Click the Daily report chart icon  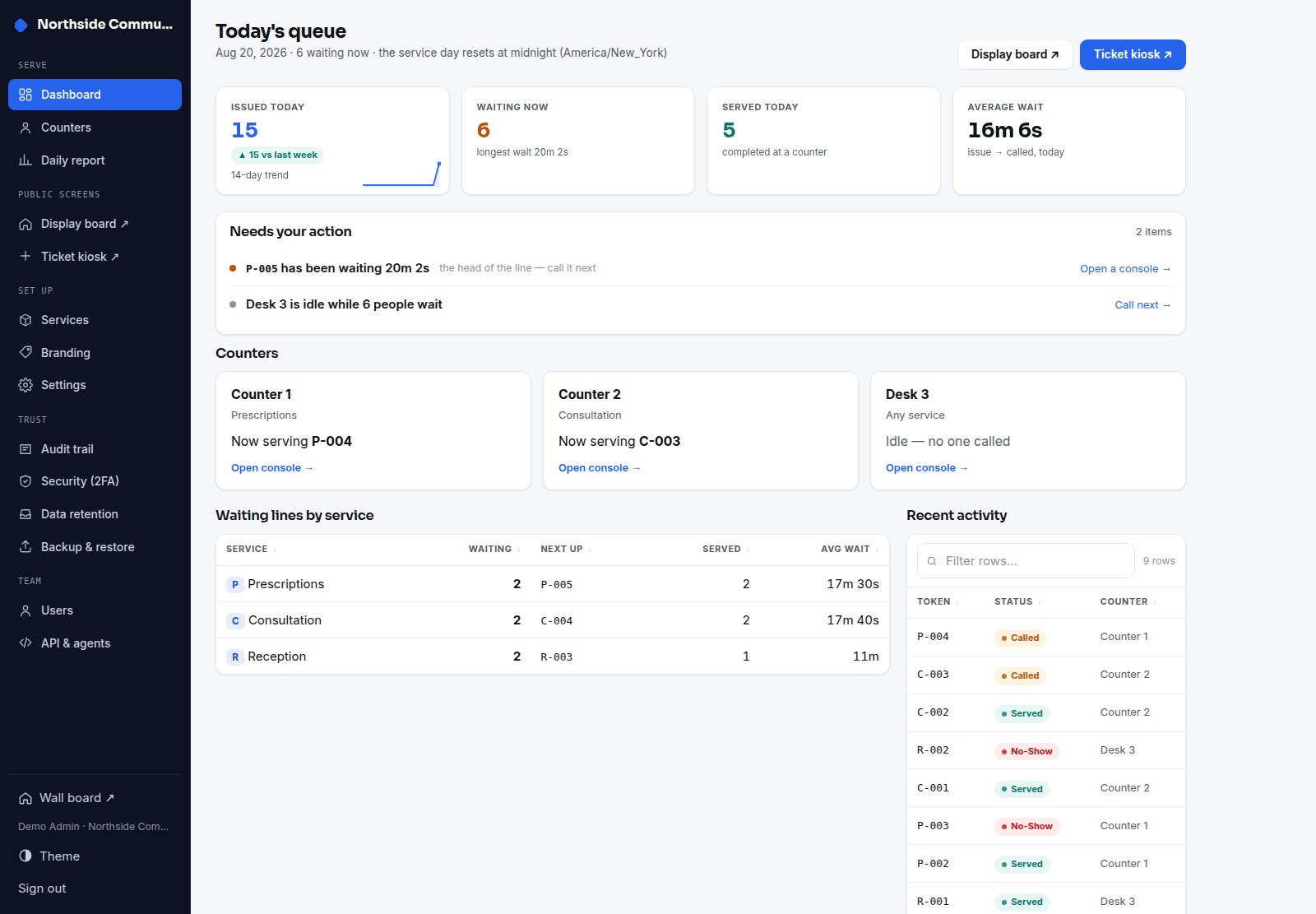pos(25,160)
